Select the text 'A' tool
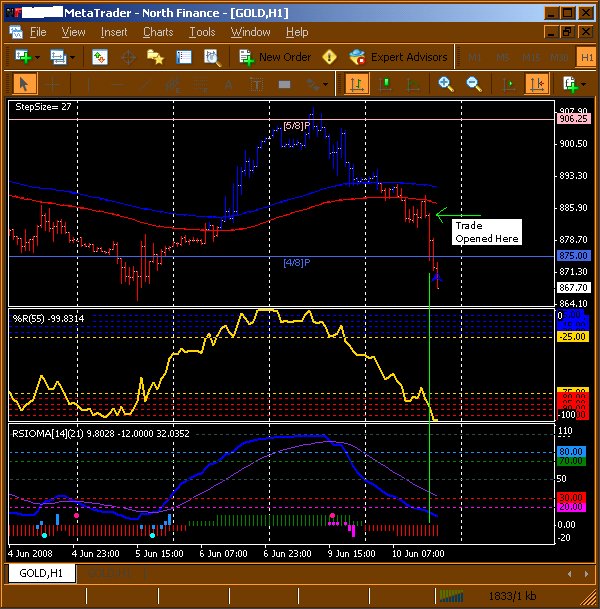Screen dimensions: 600x609 (228, 84)
